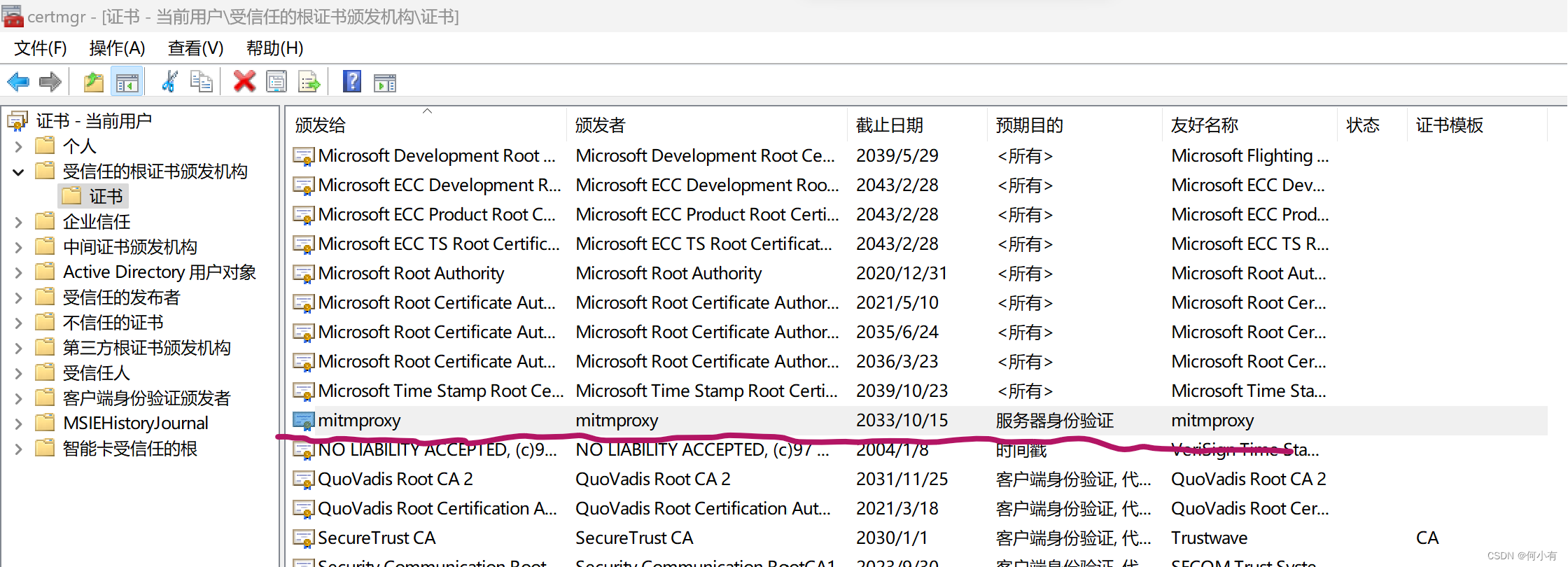The height and width of the screenshot is (567, 1568).
Task: Click the Properties toolbar icon
Action: coord(276,82)
